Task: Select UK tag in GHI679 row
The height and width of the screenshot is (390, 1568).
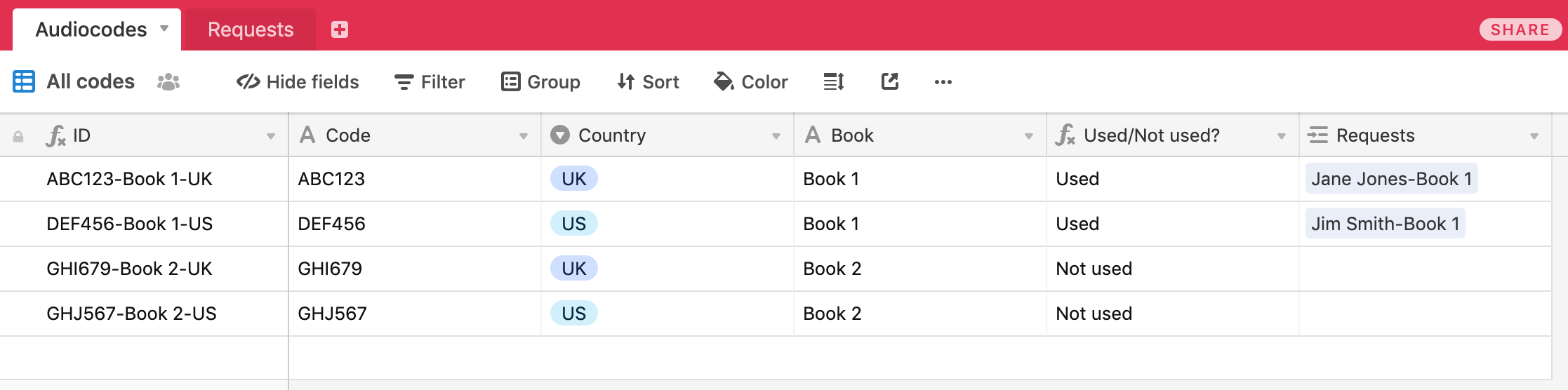Action: pos(574,269)
